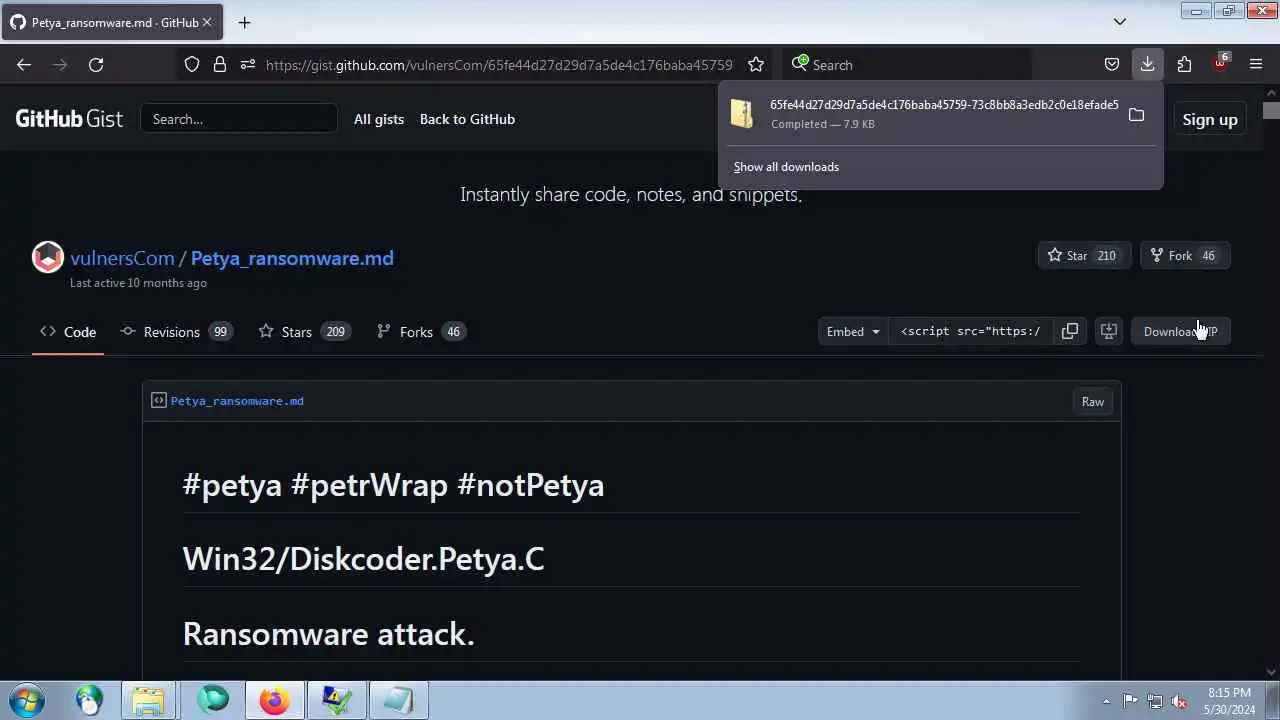Bookmark page with the star icon
1280x720 pixels.
click(x=756, y=64)
